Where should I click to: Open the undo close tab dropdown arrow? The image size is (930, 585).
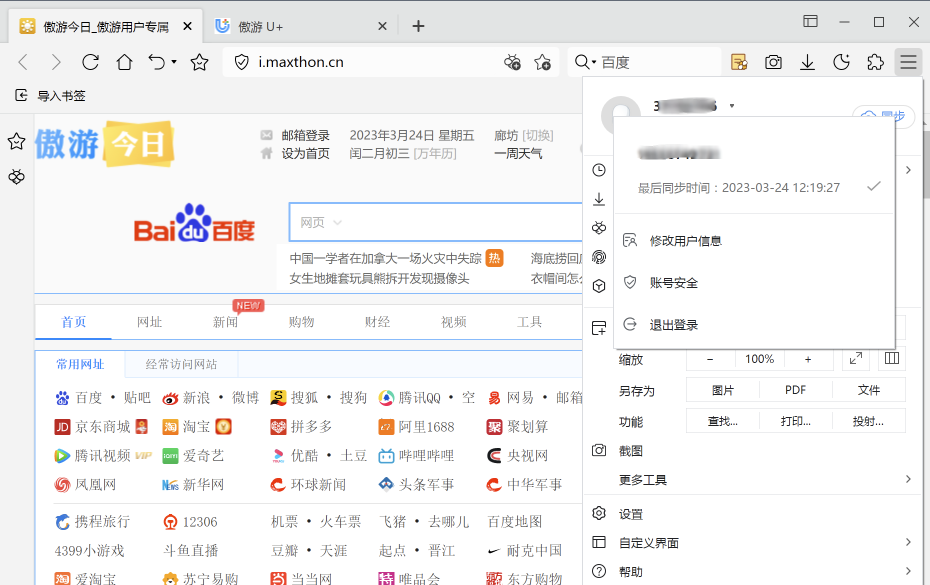point(174,62)
